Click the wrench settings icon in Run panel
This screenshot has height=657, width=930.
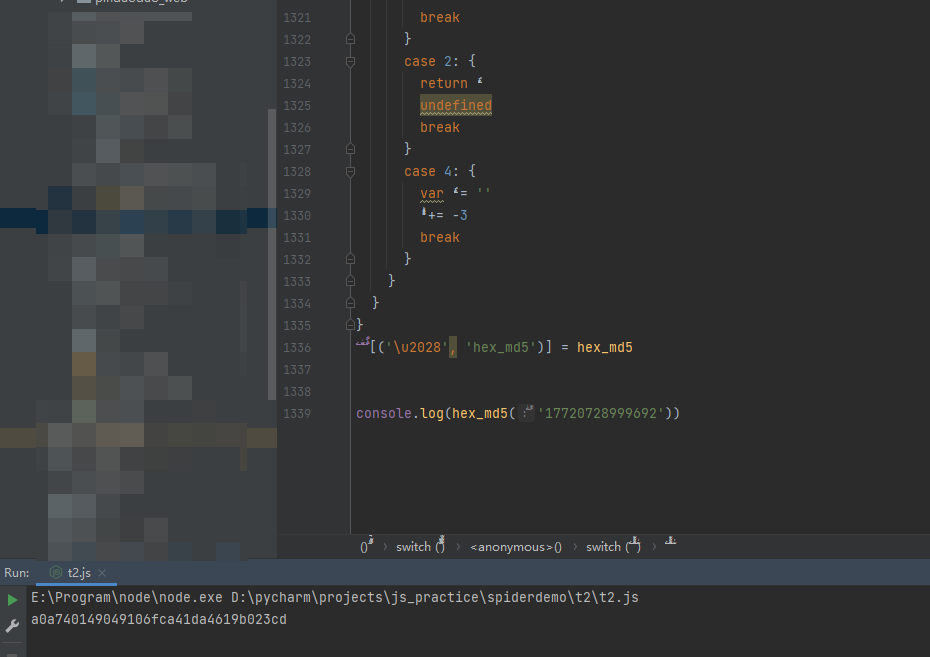[x=12, y=626]
